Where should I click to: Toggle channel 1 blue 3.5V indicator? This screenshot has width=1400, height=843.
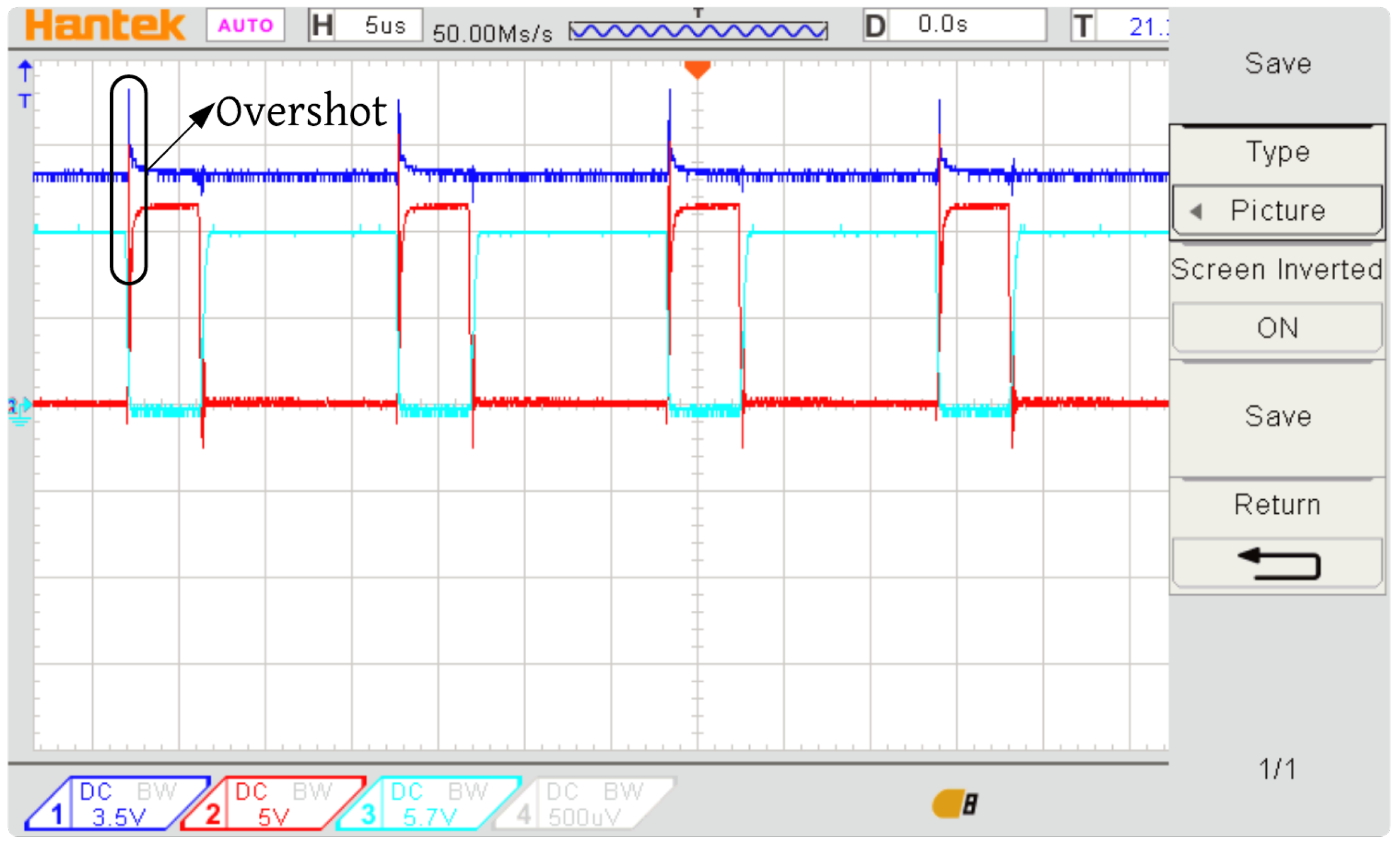click(117, 803)
